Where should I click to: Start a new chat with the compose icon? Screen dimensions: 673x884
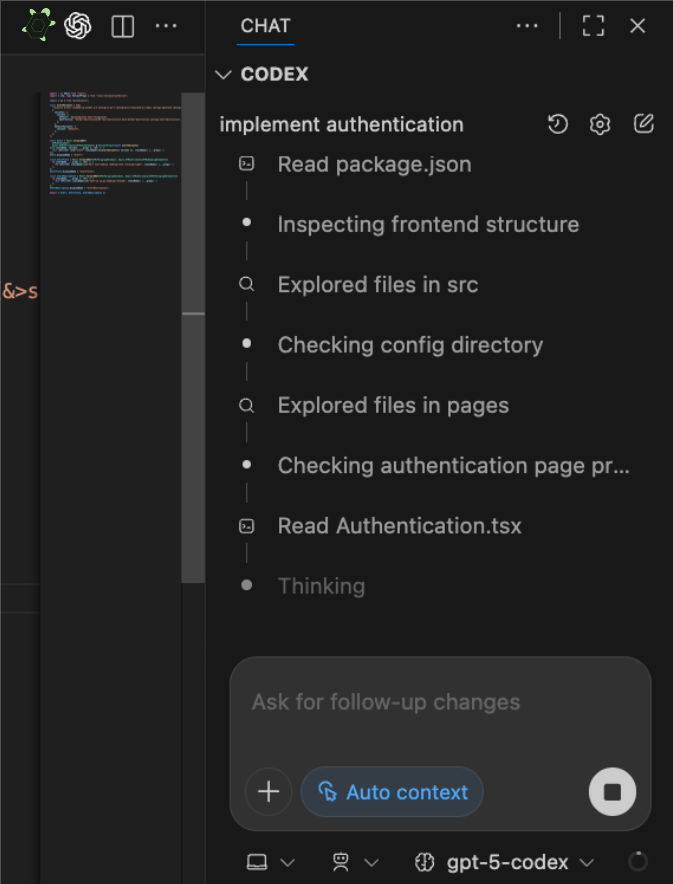pos(644,124)
